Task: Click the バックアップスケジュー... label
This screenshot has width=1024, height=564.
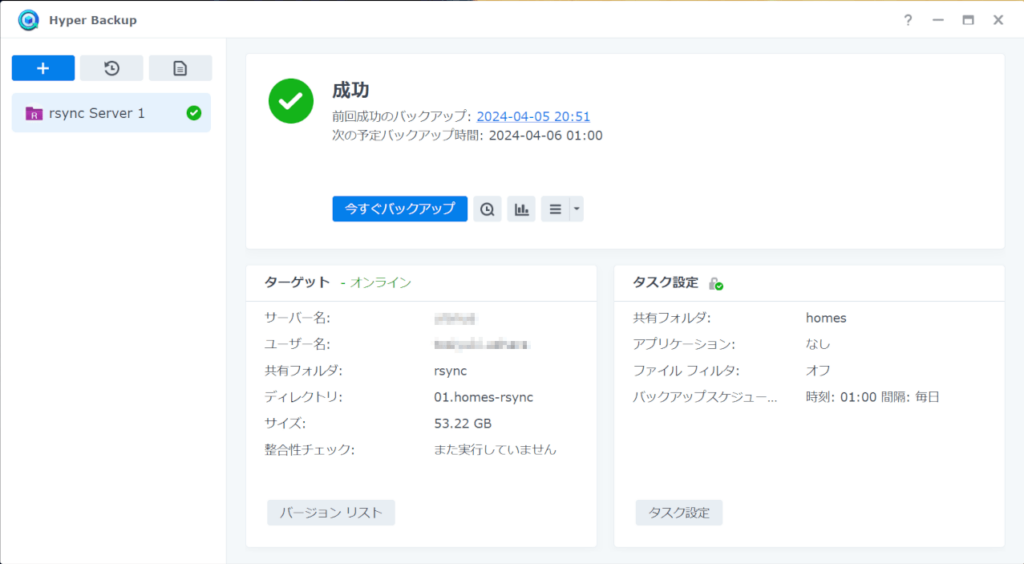Action: click(705, 397)
